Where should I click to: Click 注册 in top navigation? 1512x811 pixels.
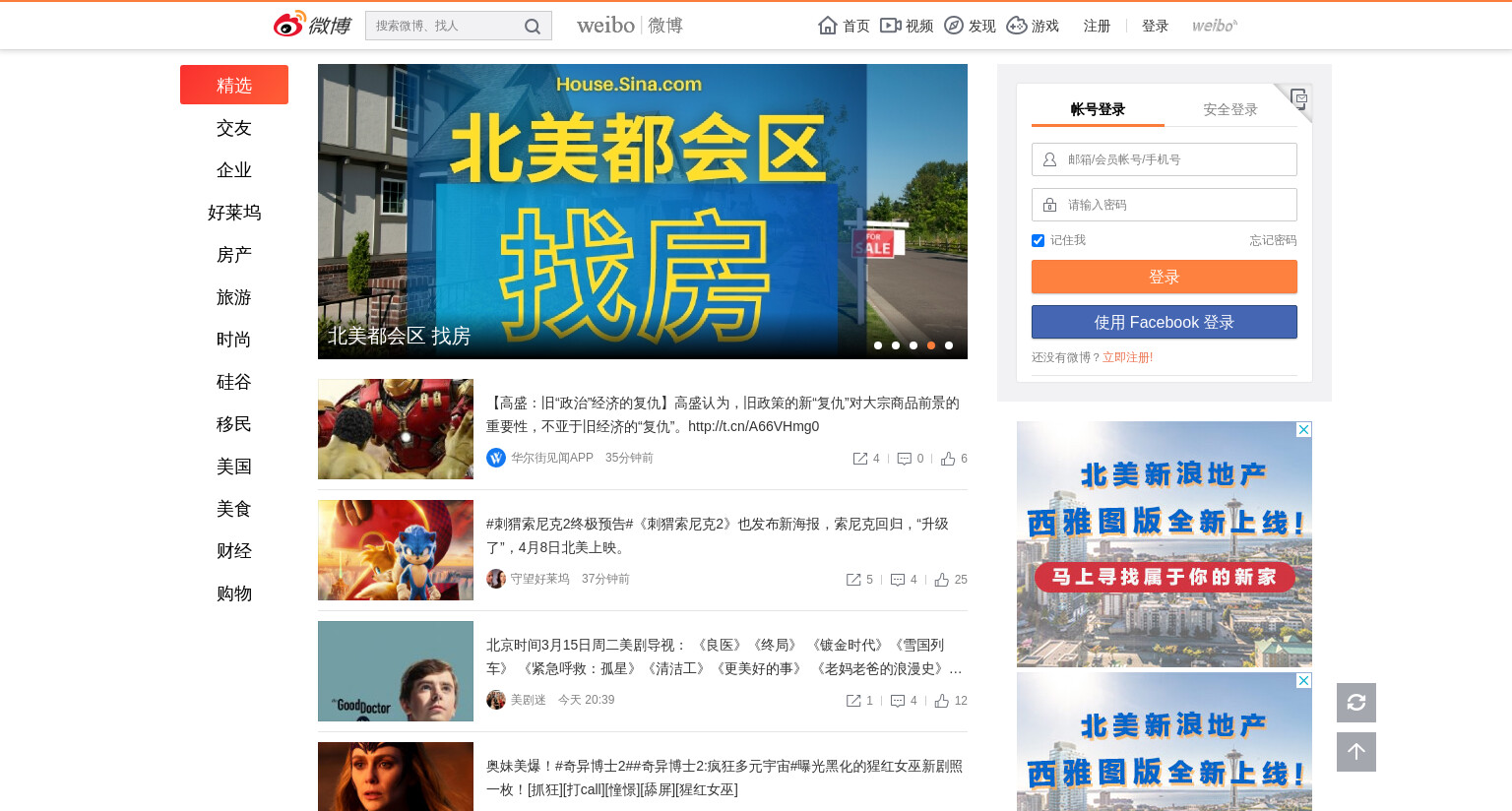(1097, 26)
